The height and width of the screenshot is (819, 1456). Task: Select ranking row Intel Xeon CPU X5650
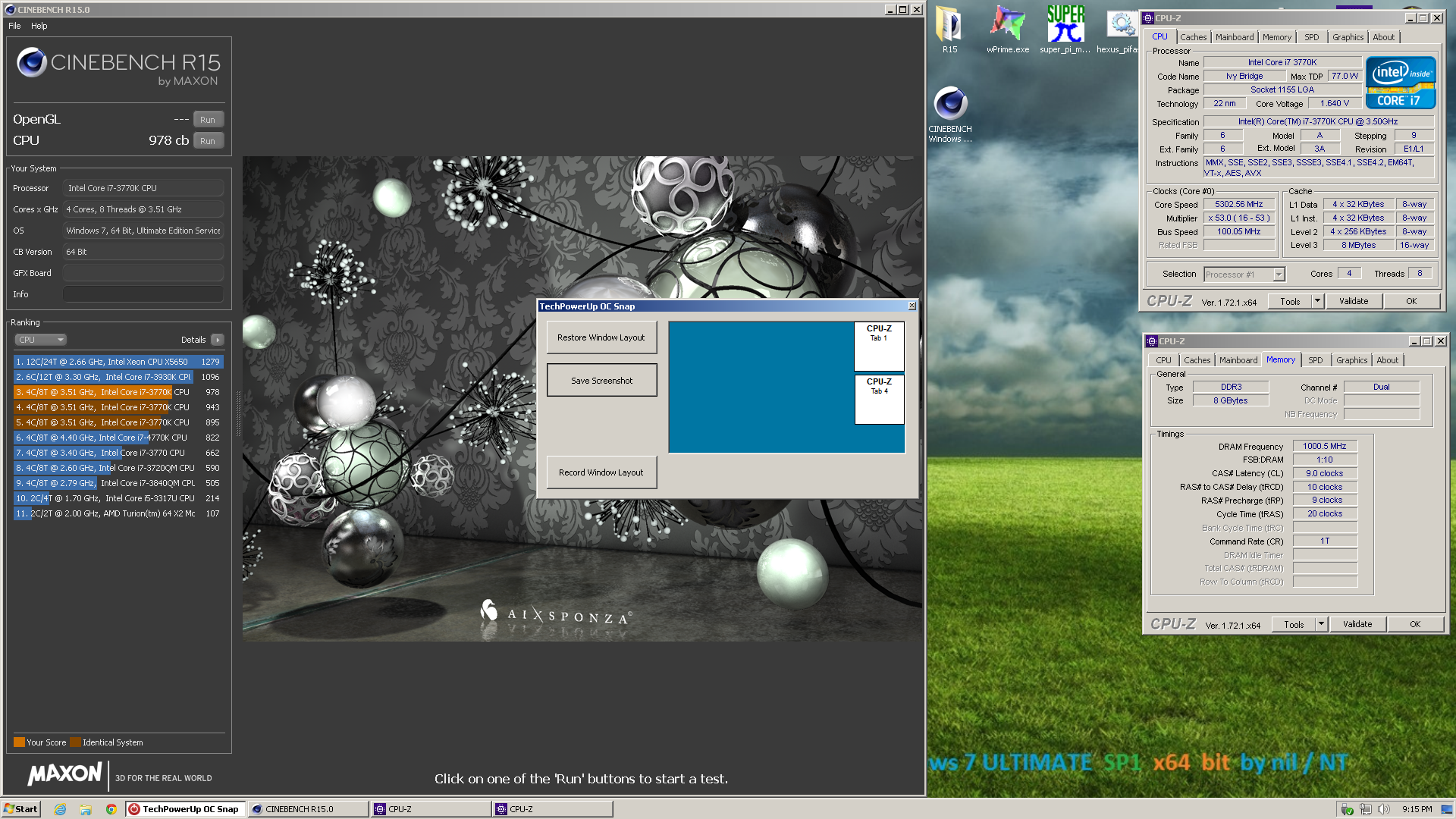[118, 362]
